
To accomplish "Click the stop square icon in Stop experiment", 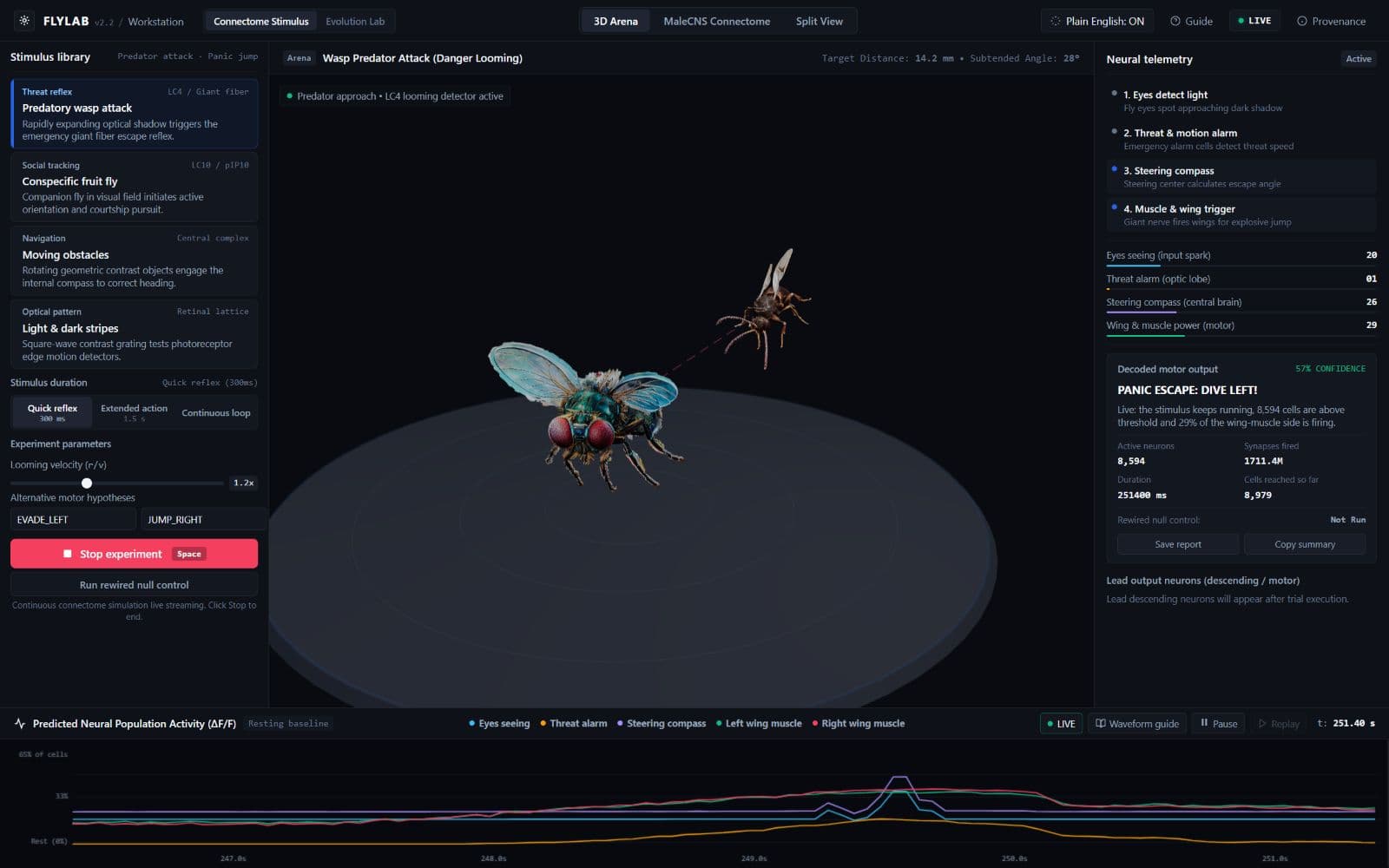I will (68, 554).
